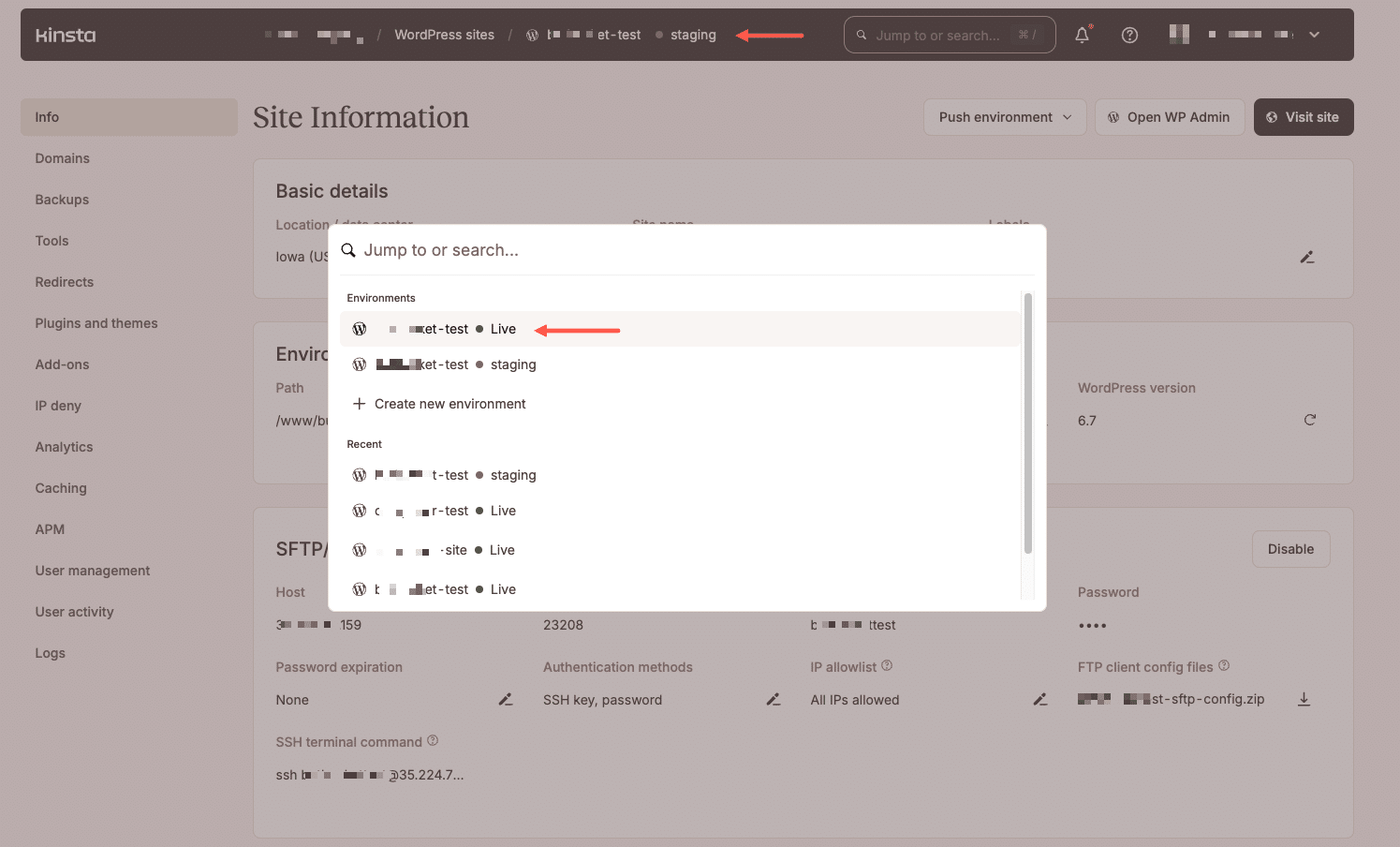Expand the Push environment dropdown

pos(1004,117)
